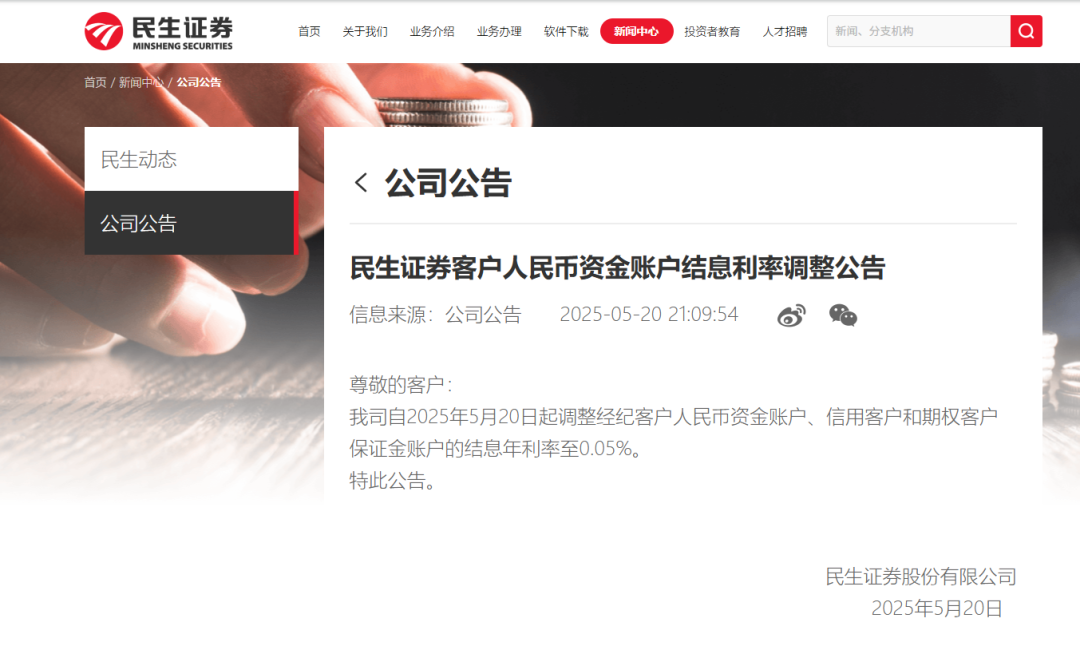1080x650 pixels.
Task: Click the greeting 尊敬的客户：
Action: [x=401, y=385]
